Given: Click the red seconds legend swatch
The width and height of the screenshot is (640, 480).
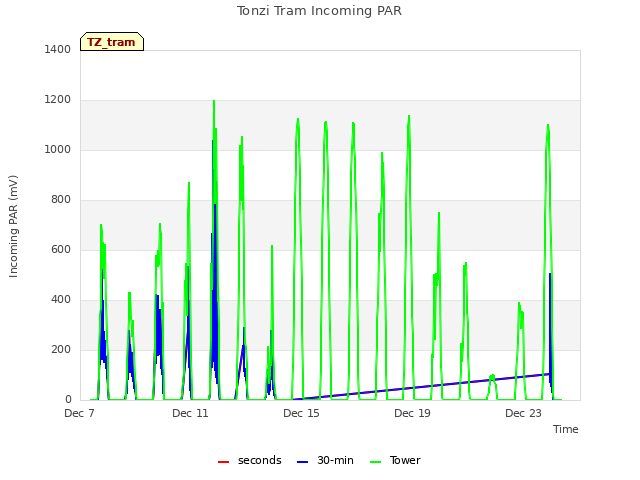Looking at the screenshot, I should click(x=223, y=462).
